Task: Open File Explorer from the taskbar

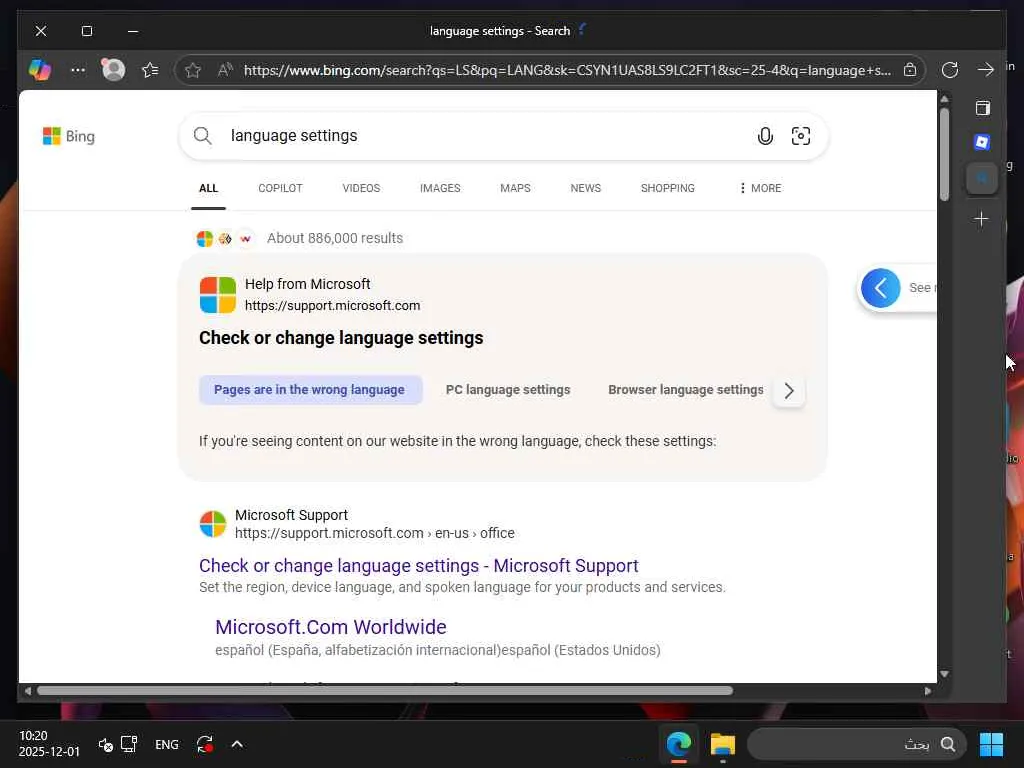Action: tap(722, 744)
